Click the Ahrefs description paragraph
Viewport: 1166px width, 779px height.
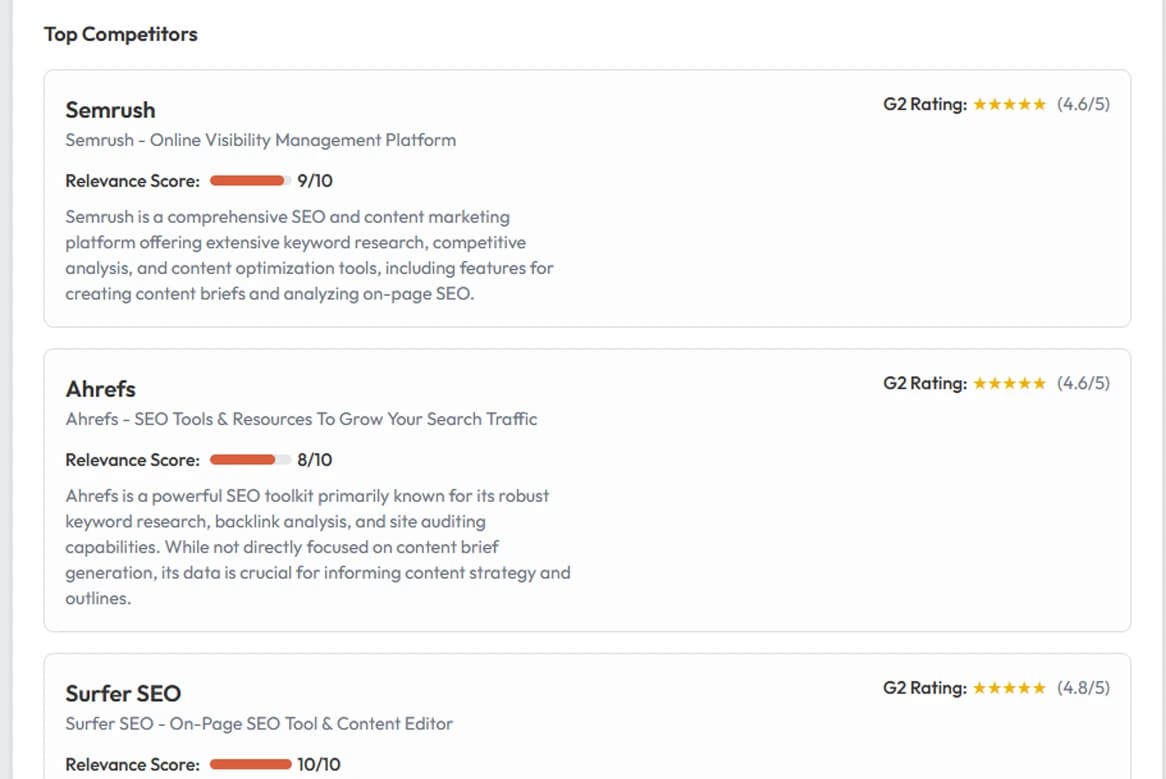coord(317,547)
